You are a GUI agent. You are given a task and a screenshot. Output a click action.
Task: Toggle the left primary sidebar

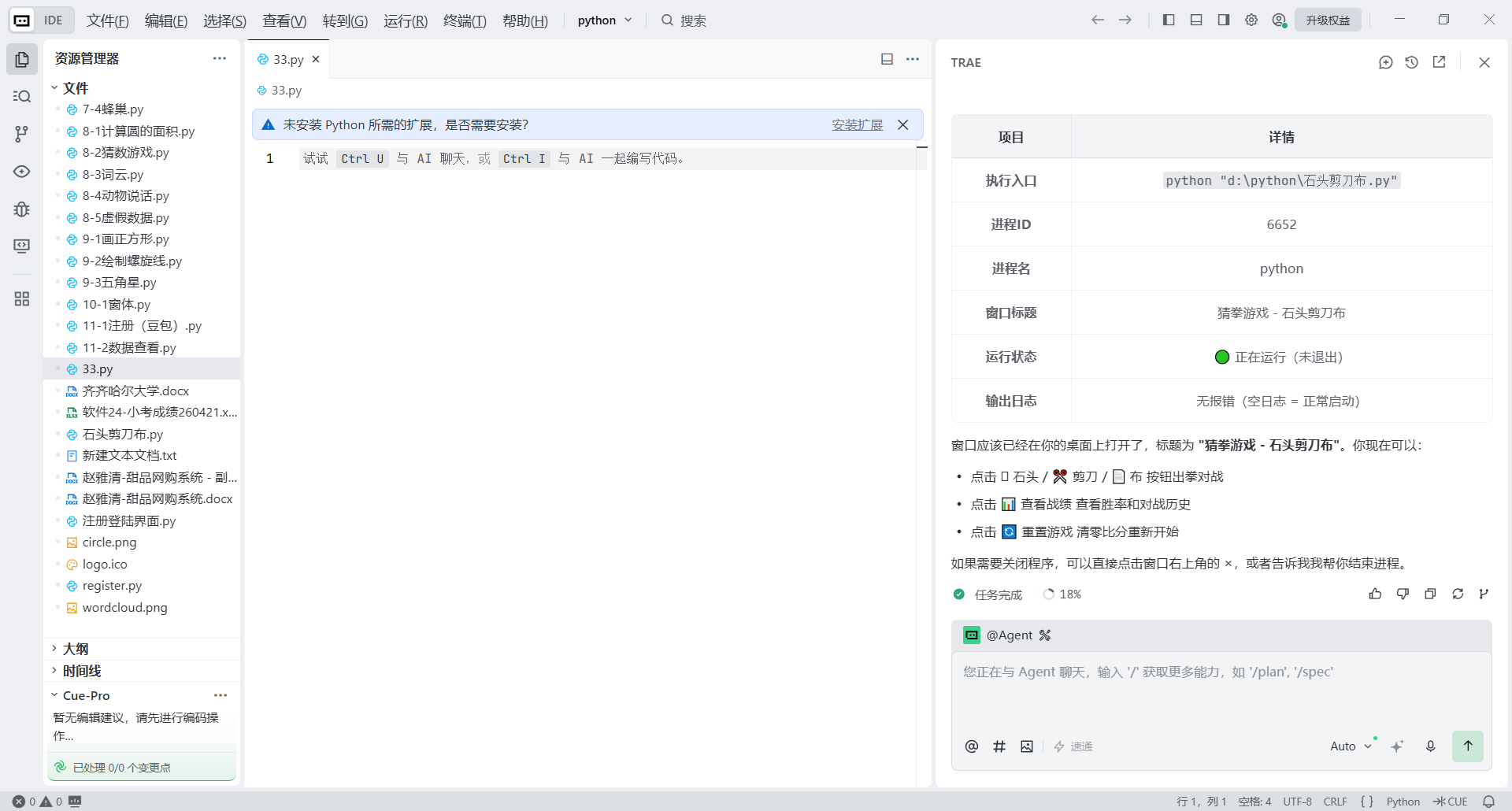[x=1169, y=20]
